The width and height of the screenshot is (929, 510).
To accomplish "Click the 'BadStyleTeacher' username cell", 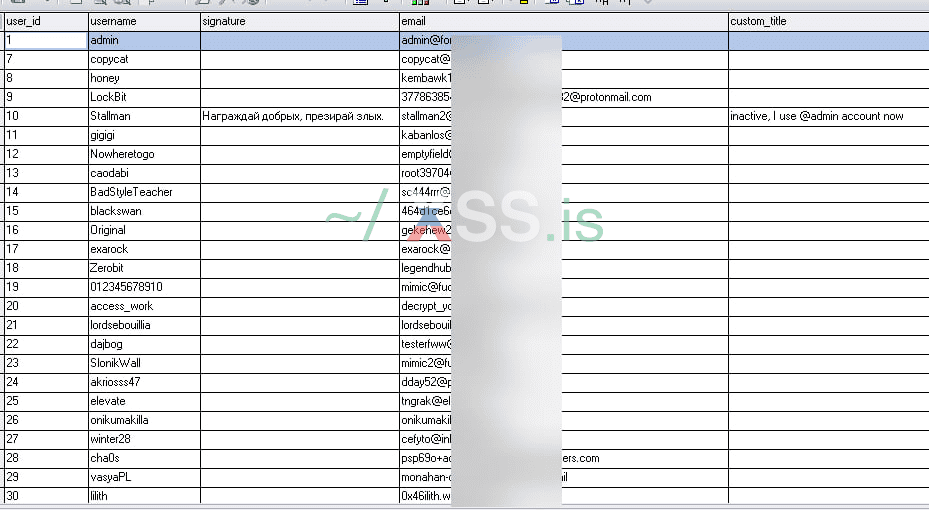I will (x=144, y=192).
